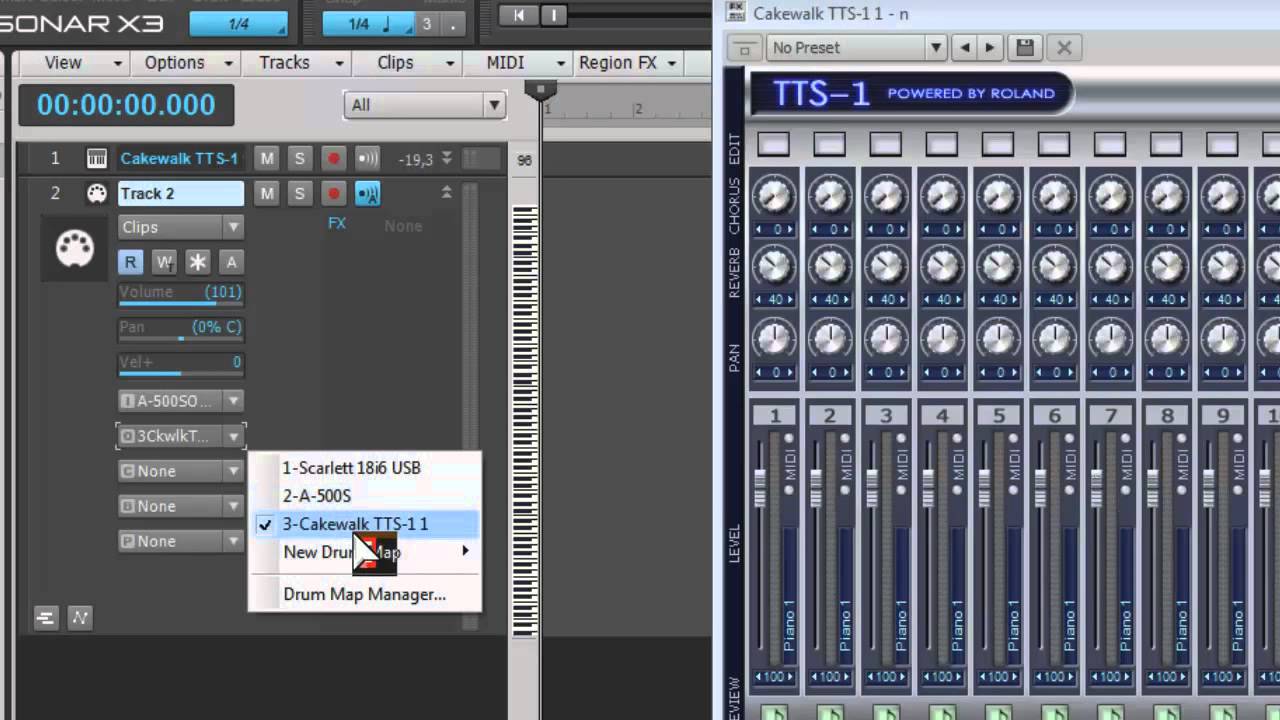Solo Track 2
This screenshot has height=720, width=1280.
299,193
